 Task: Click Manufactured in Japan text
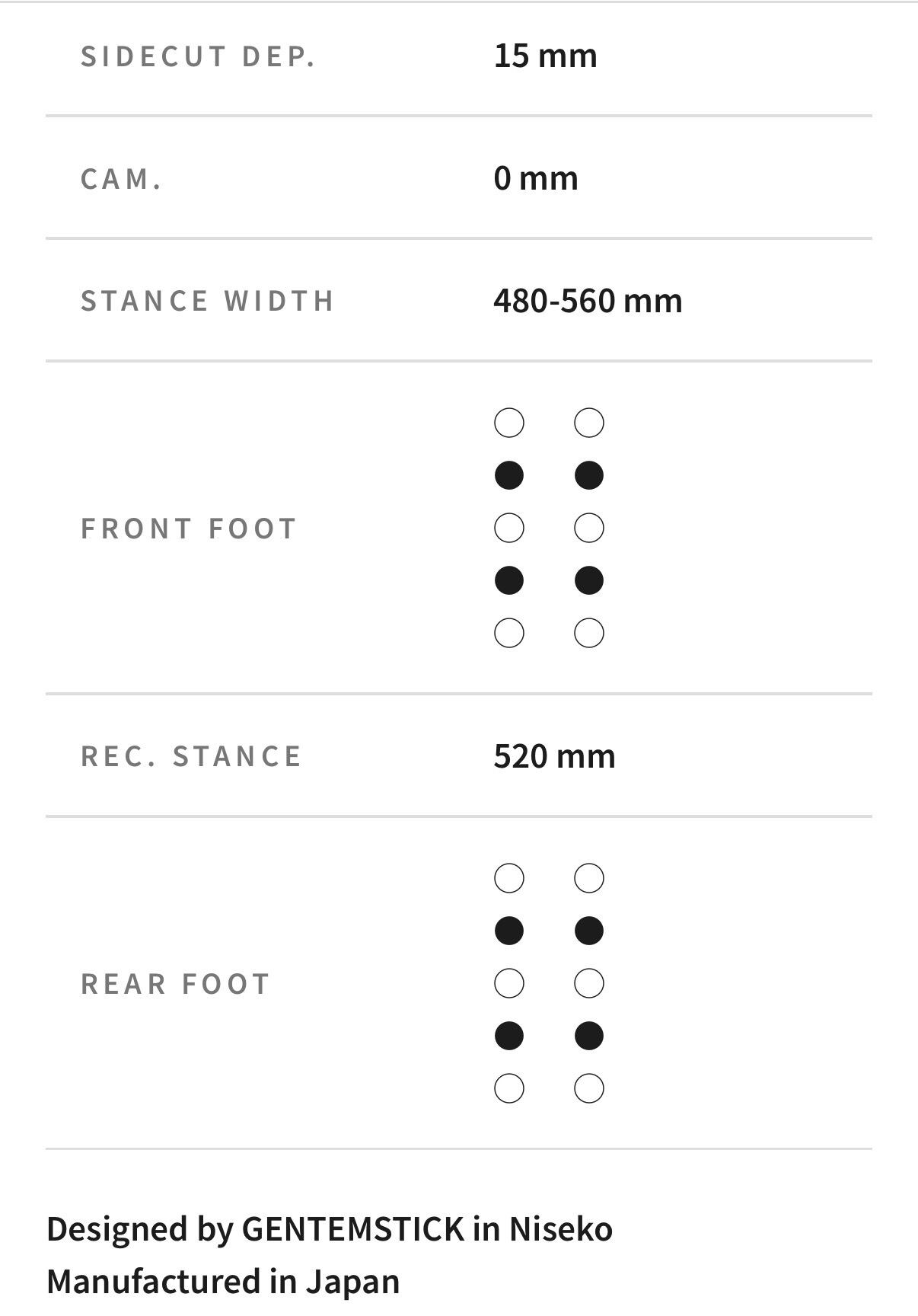point(223,1282)
